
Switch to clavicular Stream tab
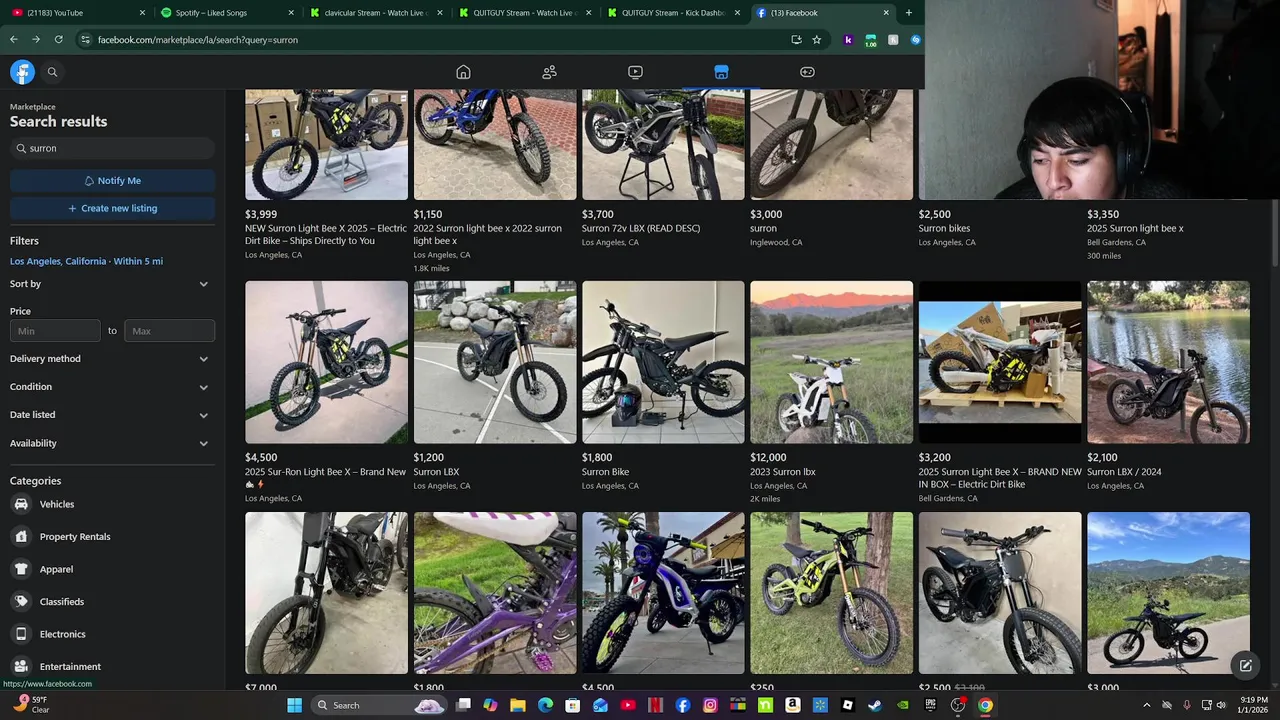376,13
